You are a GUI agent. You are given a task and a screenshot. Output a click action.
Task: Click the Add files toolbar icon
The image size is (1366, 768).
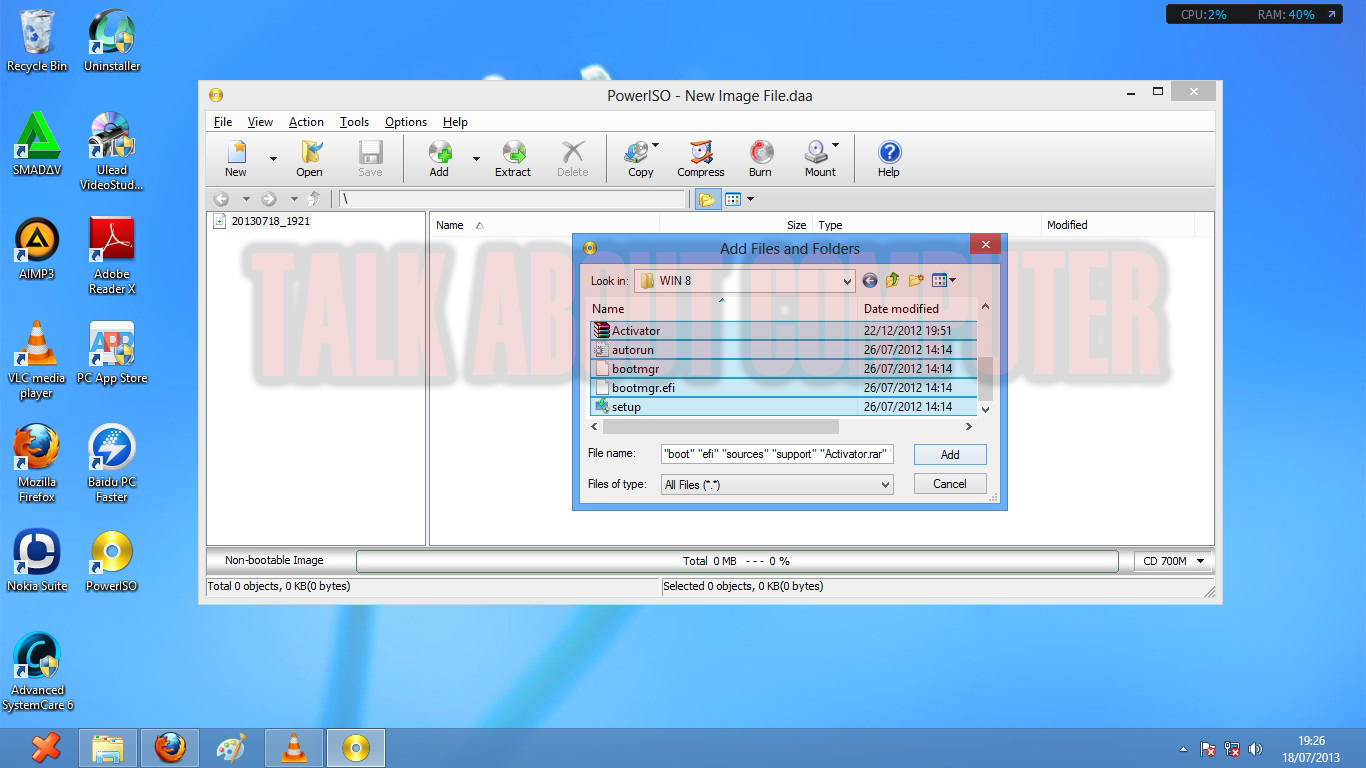click(x=439, y=158)
